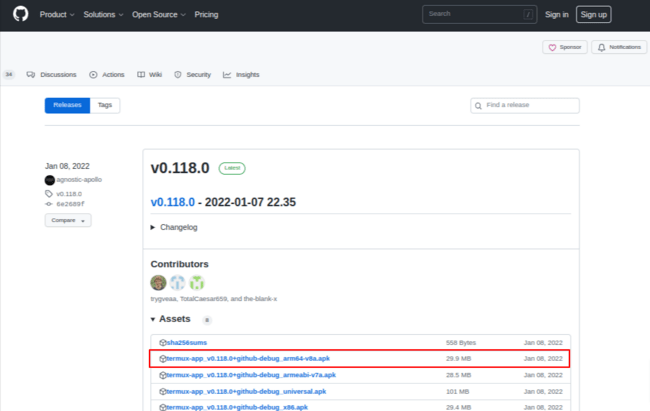The image size is (650, 411).
Task: Download the universal apk file
Action: coord(246,392)
